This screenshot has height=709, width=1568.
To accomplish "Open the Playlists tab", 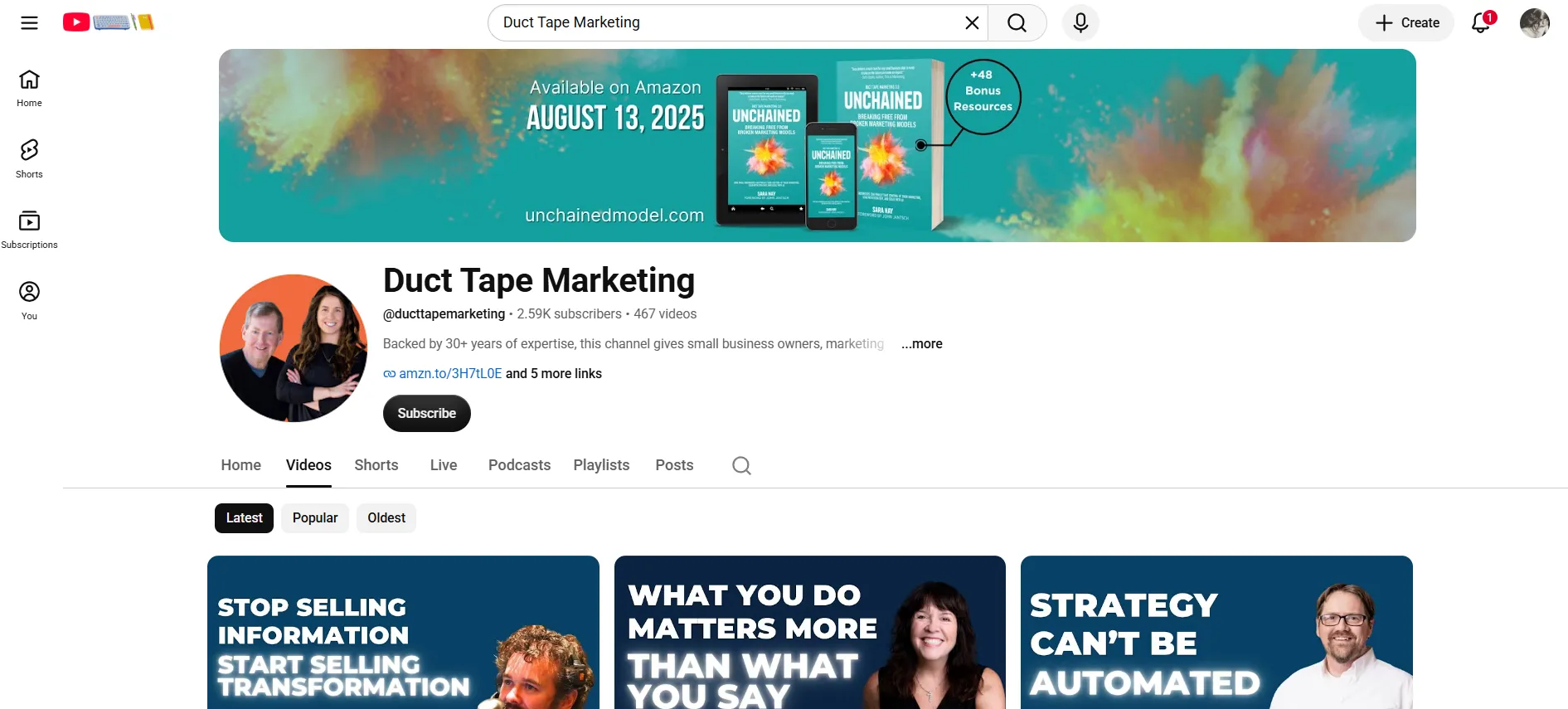I will tap(601, 465).
